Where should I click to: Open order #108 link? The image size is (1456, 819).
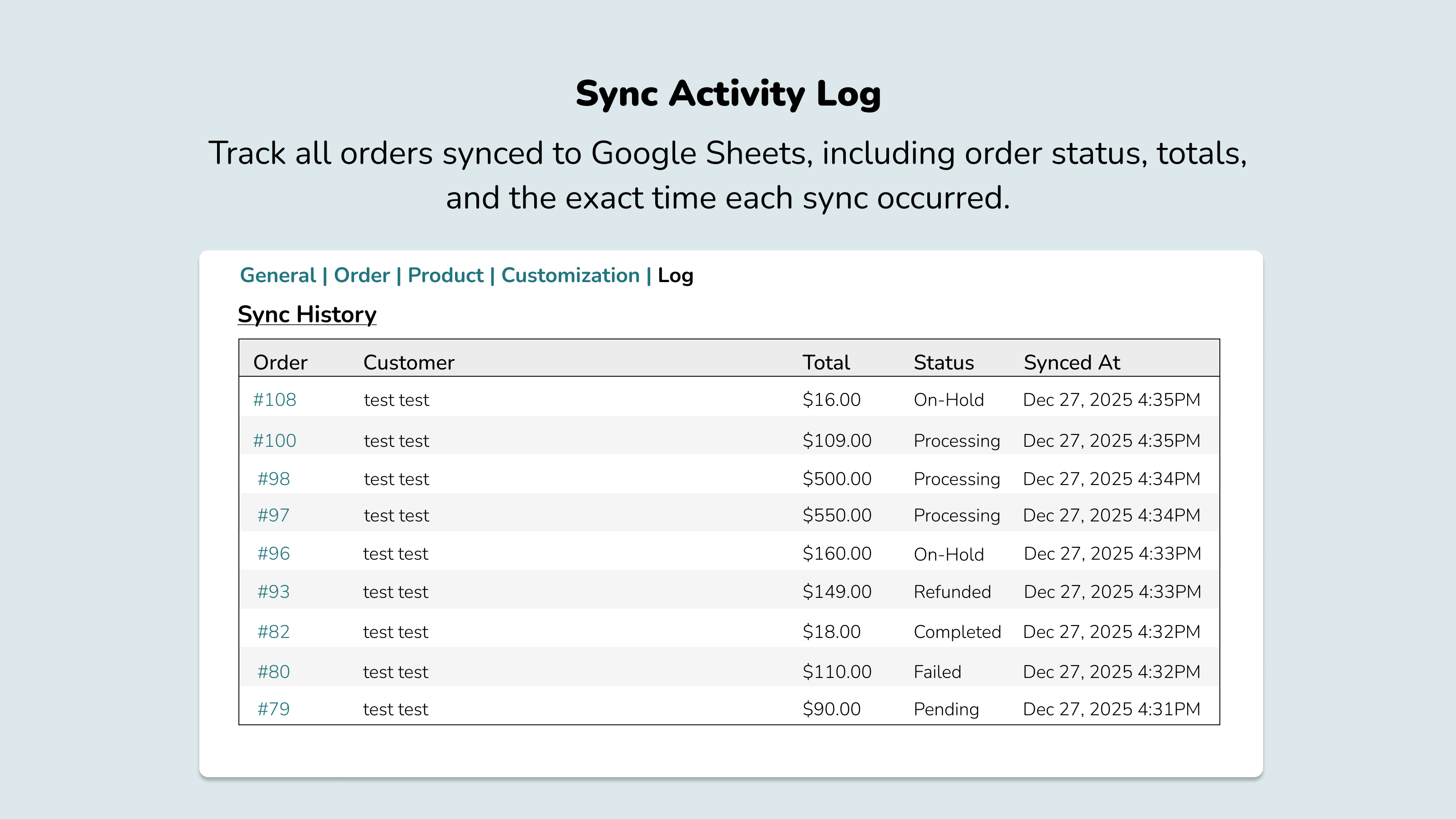point(274,399)
